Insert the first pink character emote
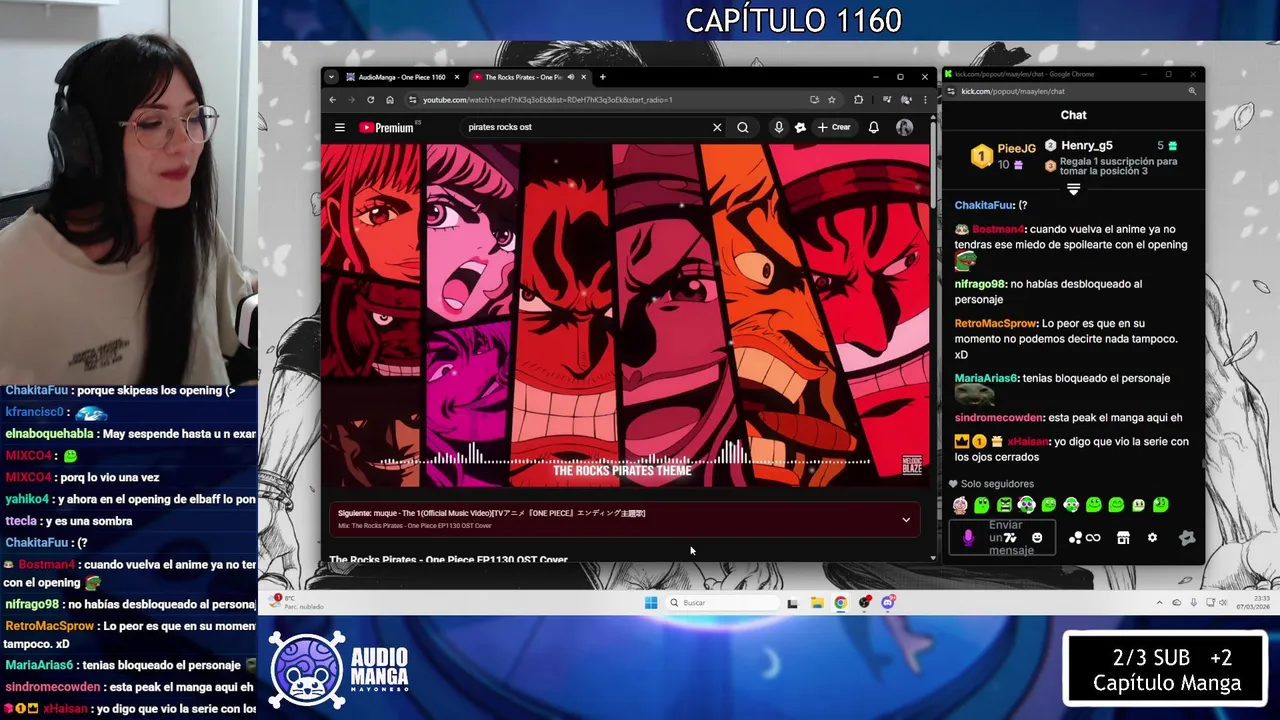This screenshot has height=720, width=1280. point(960,505)
